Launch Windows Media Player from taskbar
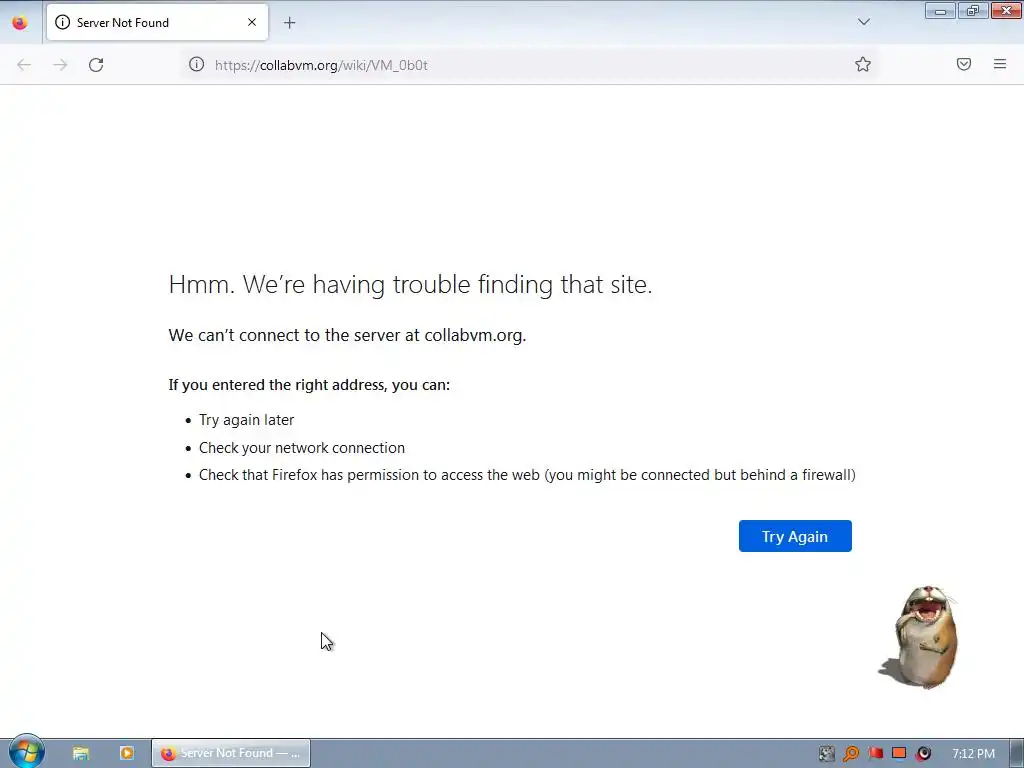 (127, 753)
